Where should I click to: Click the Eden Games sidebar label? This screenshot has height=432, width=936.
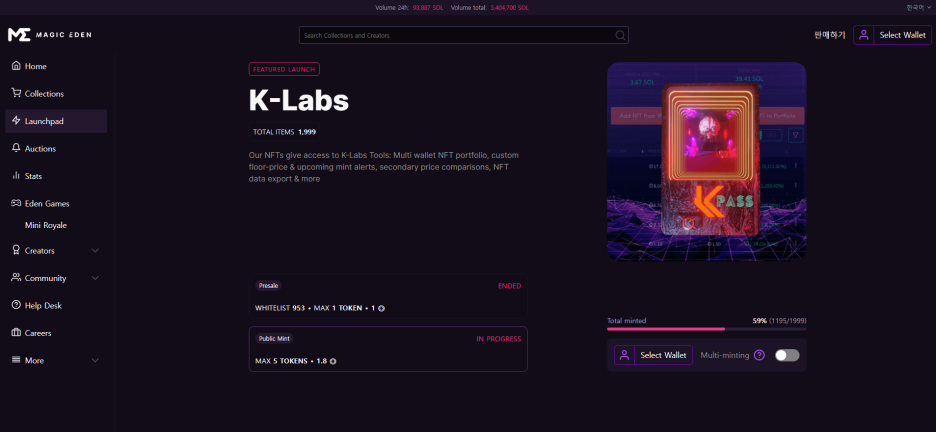[x=47, y=203]
